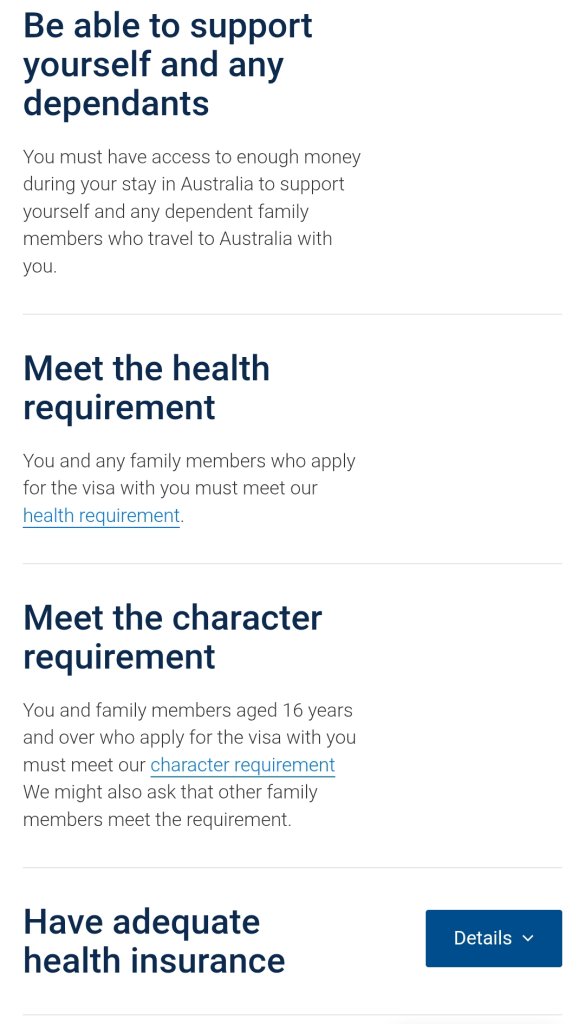Click the text 'for the visa with you must meet our'
Viewport: 585px width, 1024px height.
click(170, 488)
